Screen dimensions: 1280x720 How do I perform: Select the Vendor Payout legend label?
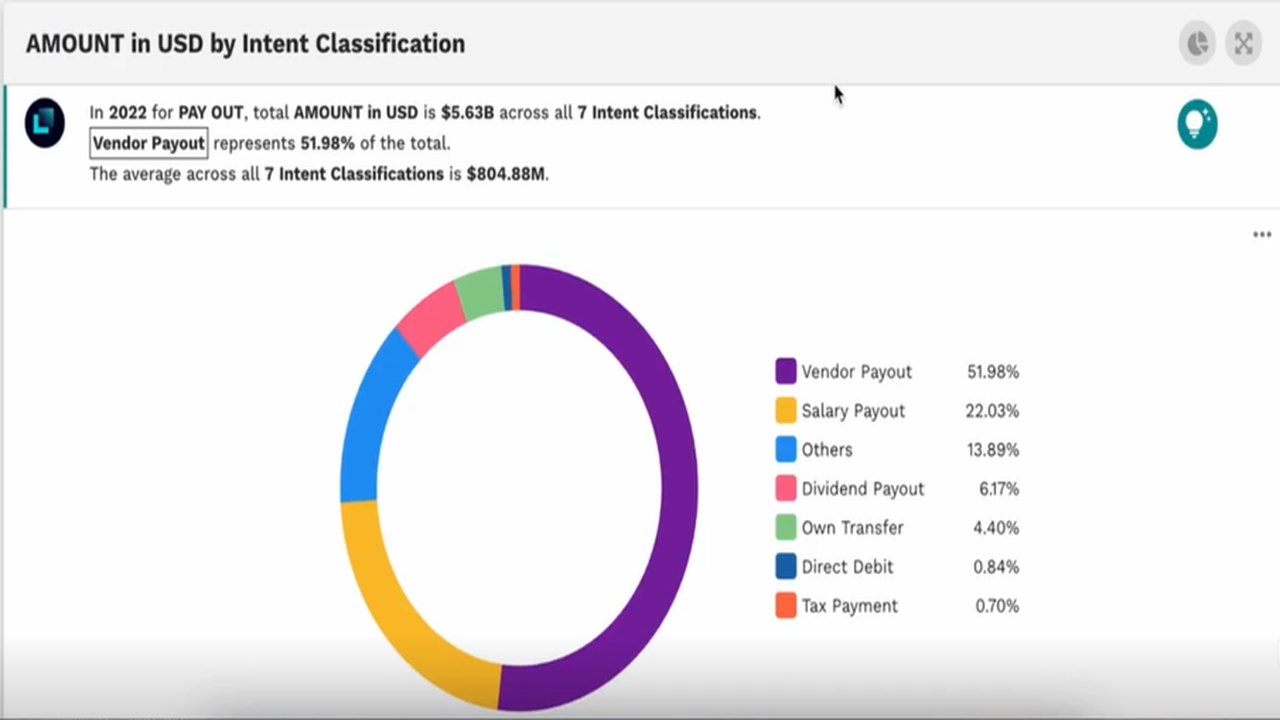point(857,372)
